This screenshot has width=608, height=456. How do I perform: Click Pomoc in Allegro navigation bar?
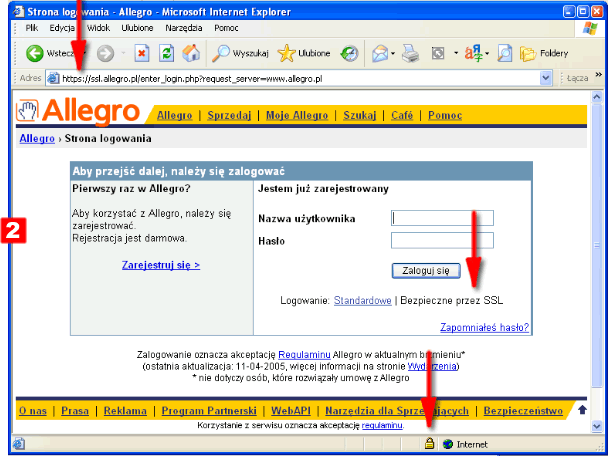click(x=445, y=116)
